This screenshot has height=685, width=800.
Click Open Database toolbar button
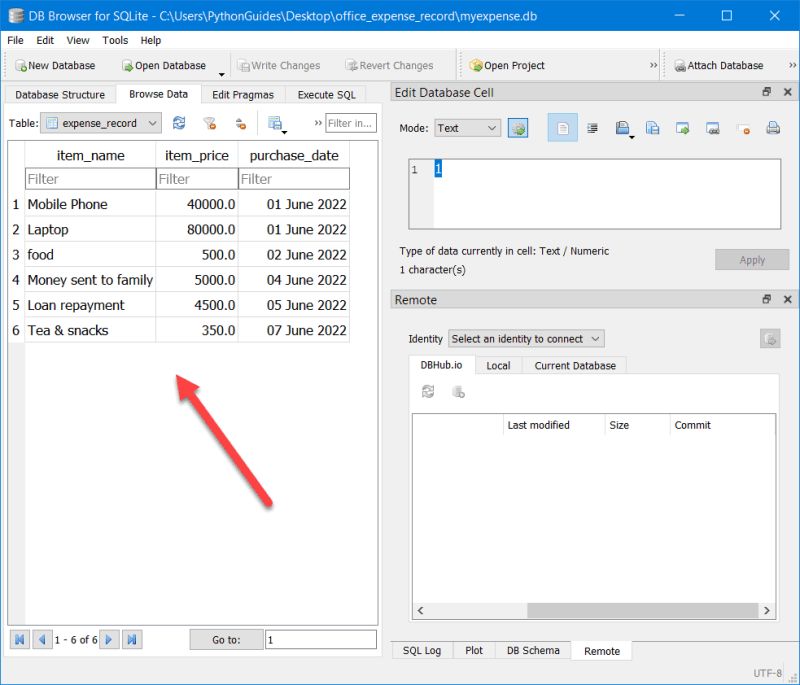163,65
